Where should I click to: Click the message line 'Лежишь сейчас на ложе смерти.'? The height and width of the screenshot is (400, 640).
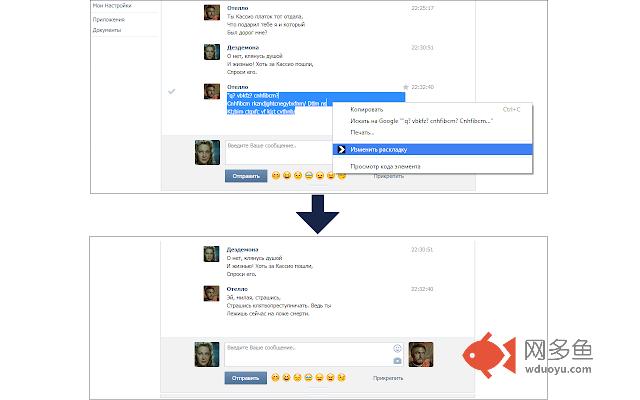[x=268, y=313]
